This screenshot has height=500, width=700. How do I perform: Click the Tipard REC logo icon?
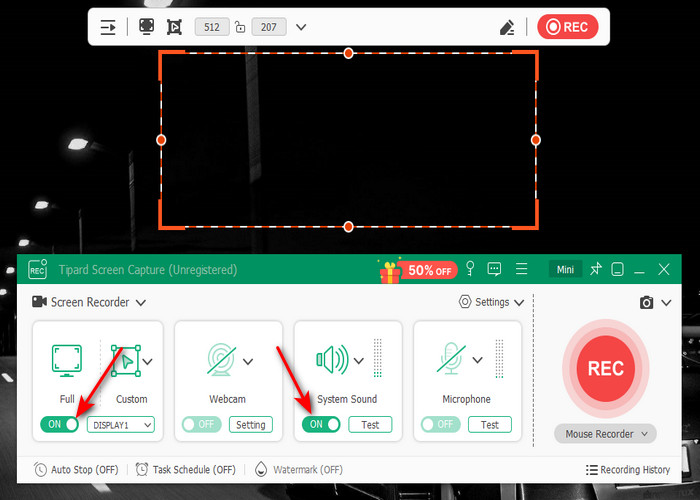(38, 269)
